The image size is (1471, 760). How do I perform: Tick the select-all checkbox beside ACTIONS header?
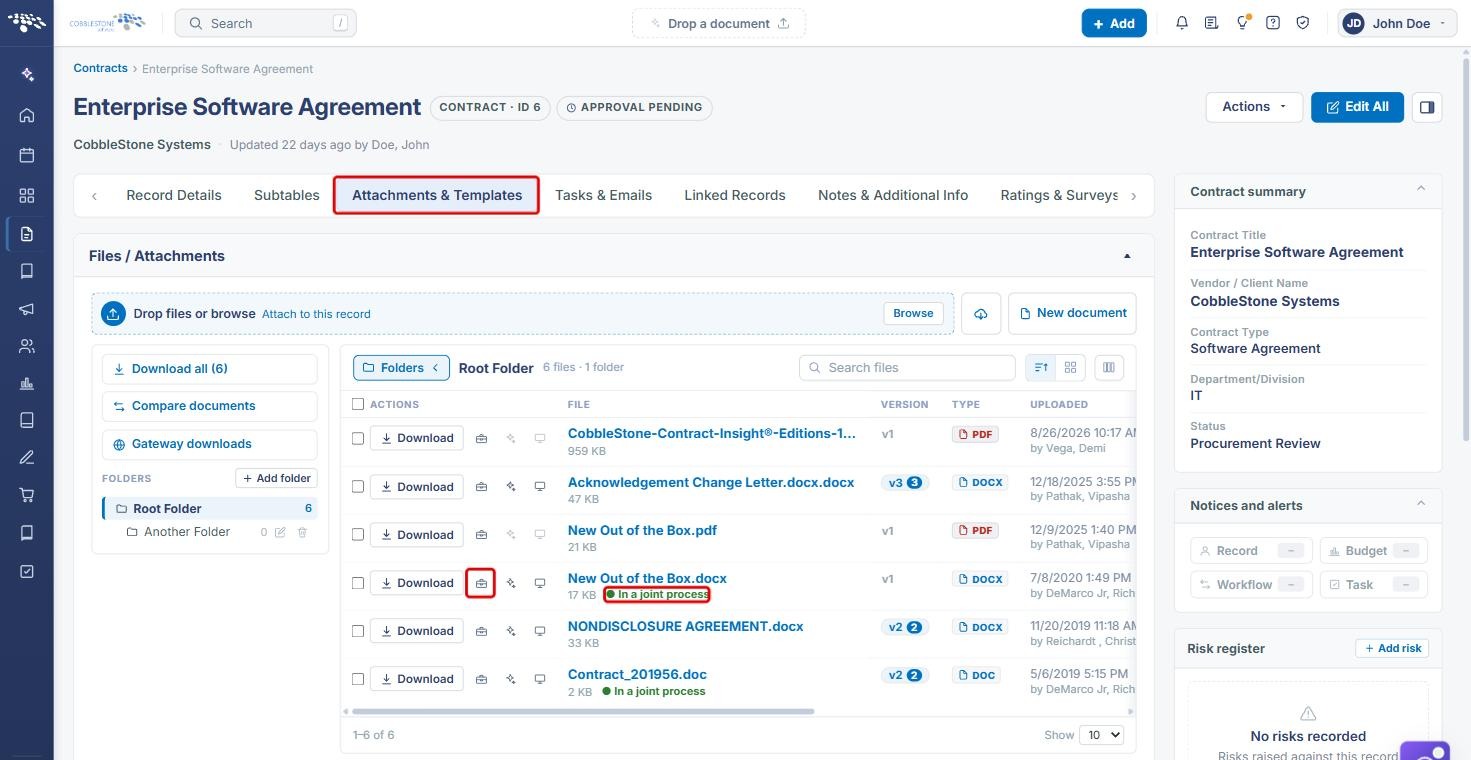click(358, 405)
